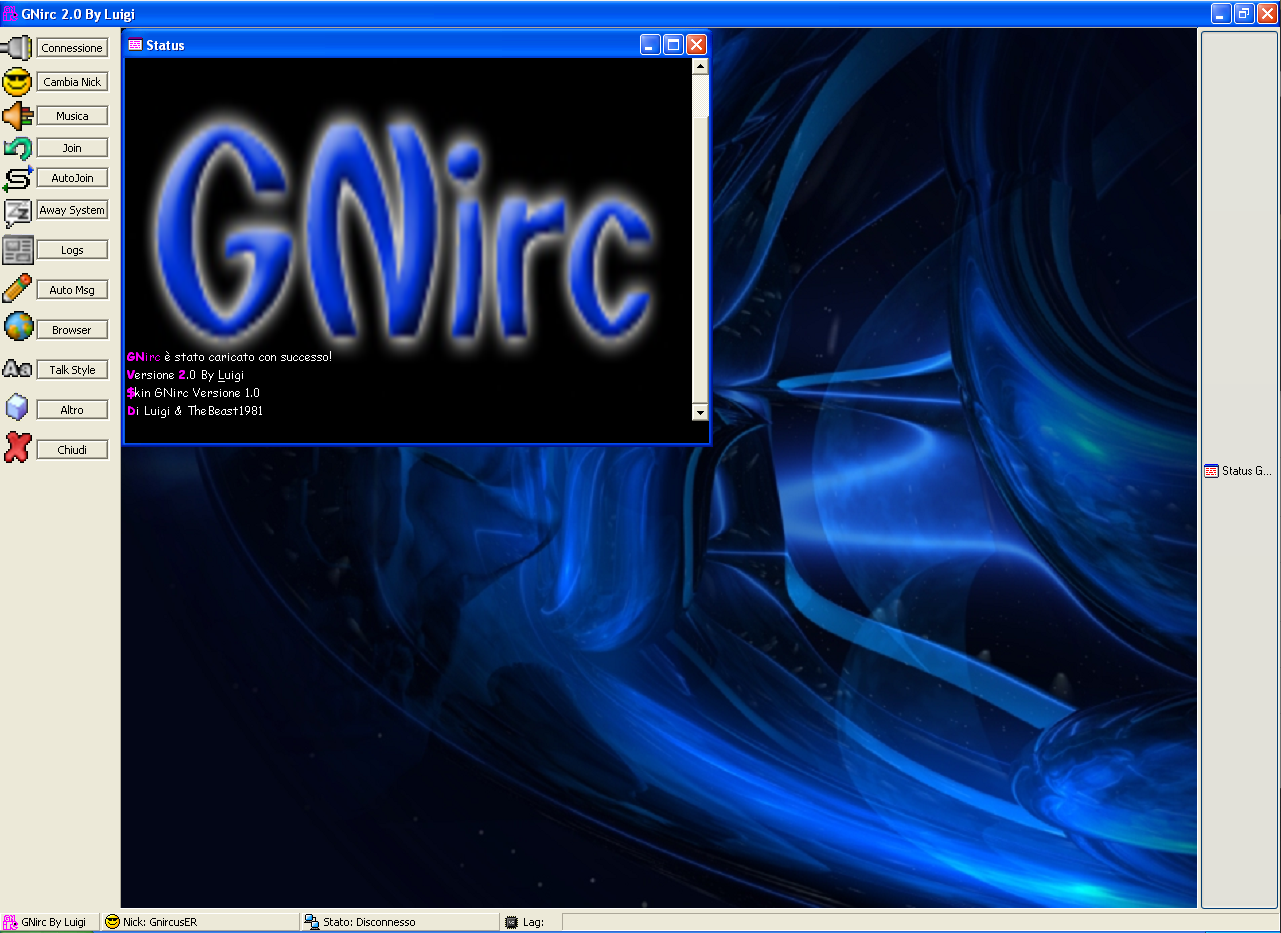Click the GNirc By Luigi status bar item
The image size is (1281, 933).
[x=47, y=922]
